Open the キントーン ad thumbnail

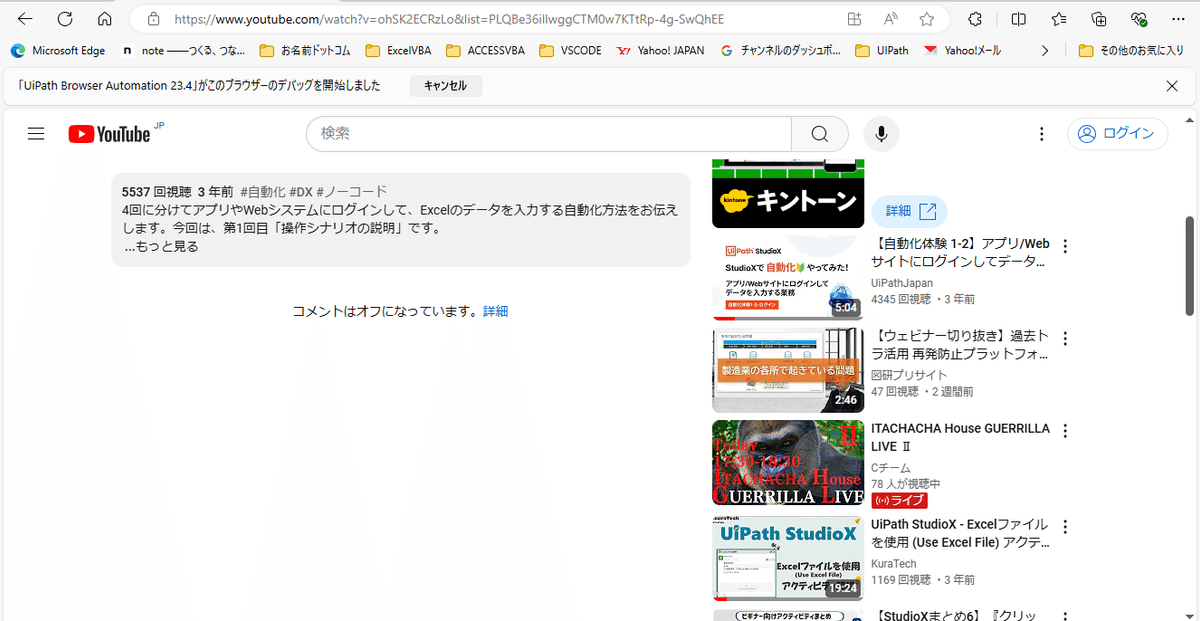788,193
